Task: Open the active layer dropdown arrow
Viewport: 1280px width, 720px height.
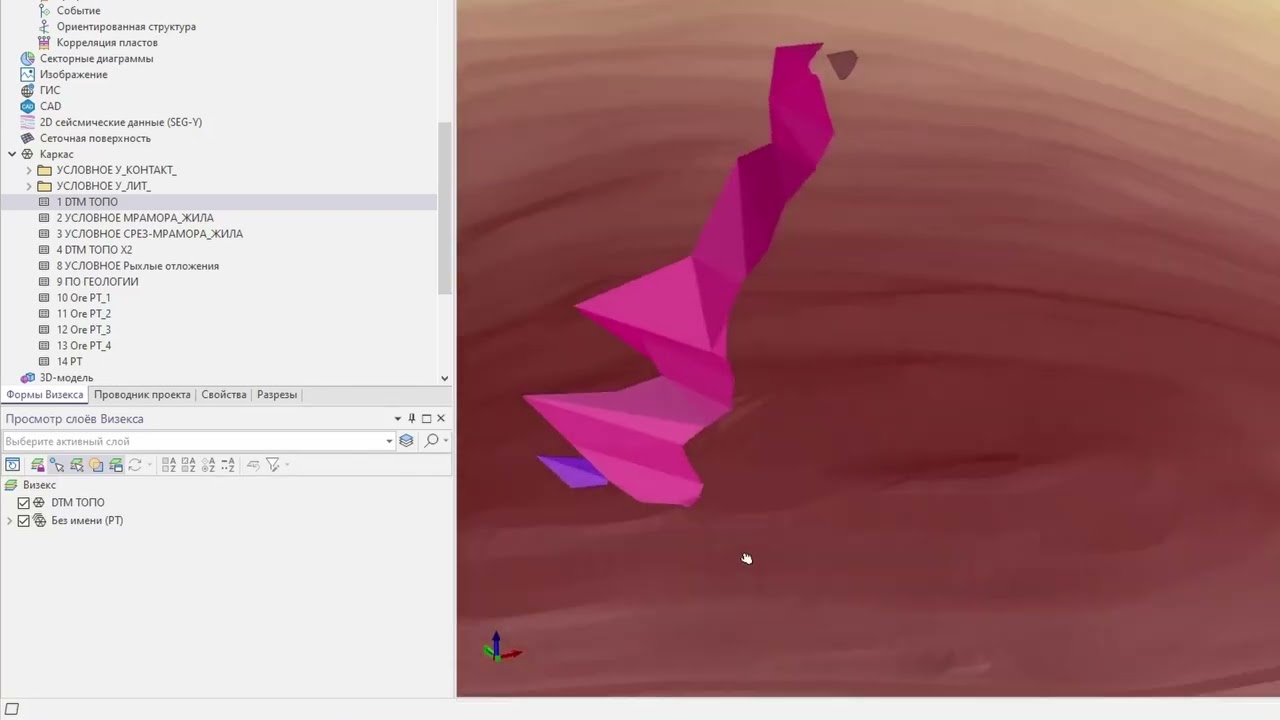Action: pos(389,441)
